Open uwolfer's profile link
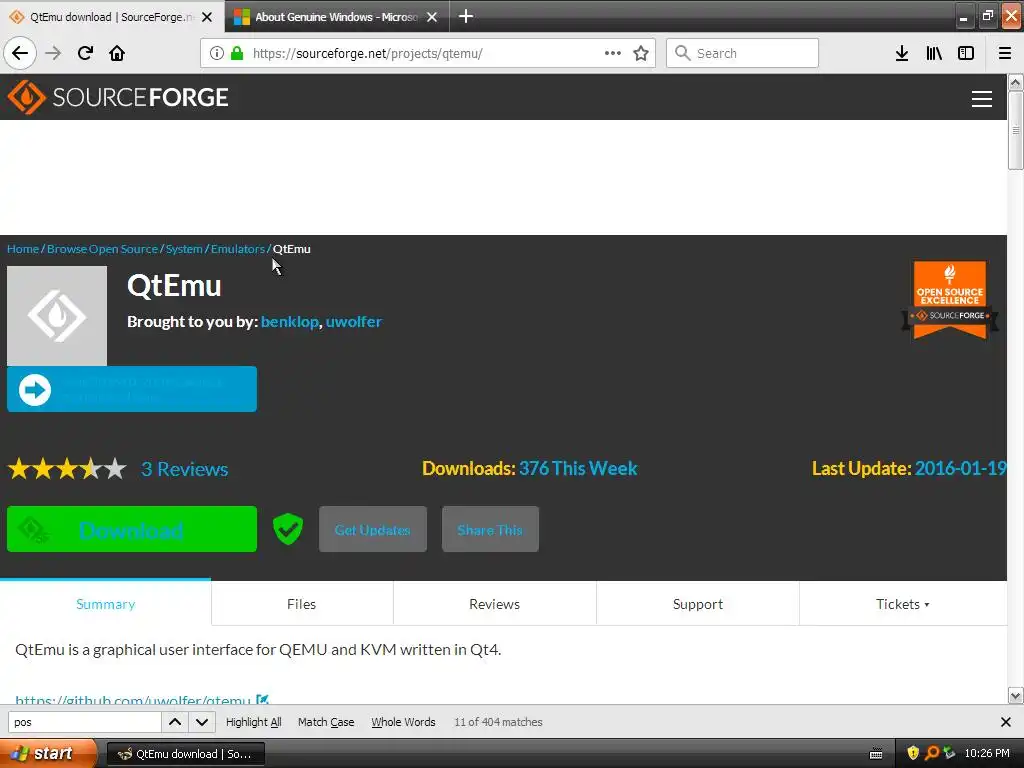 pyautogui.click(x=353, y=321)
